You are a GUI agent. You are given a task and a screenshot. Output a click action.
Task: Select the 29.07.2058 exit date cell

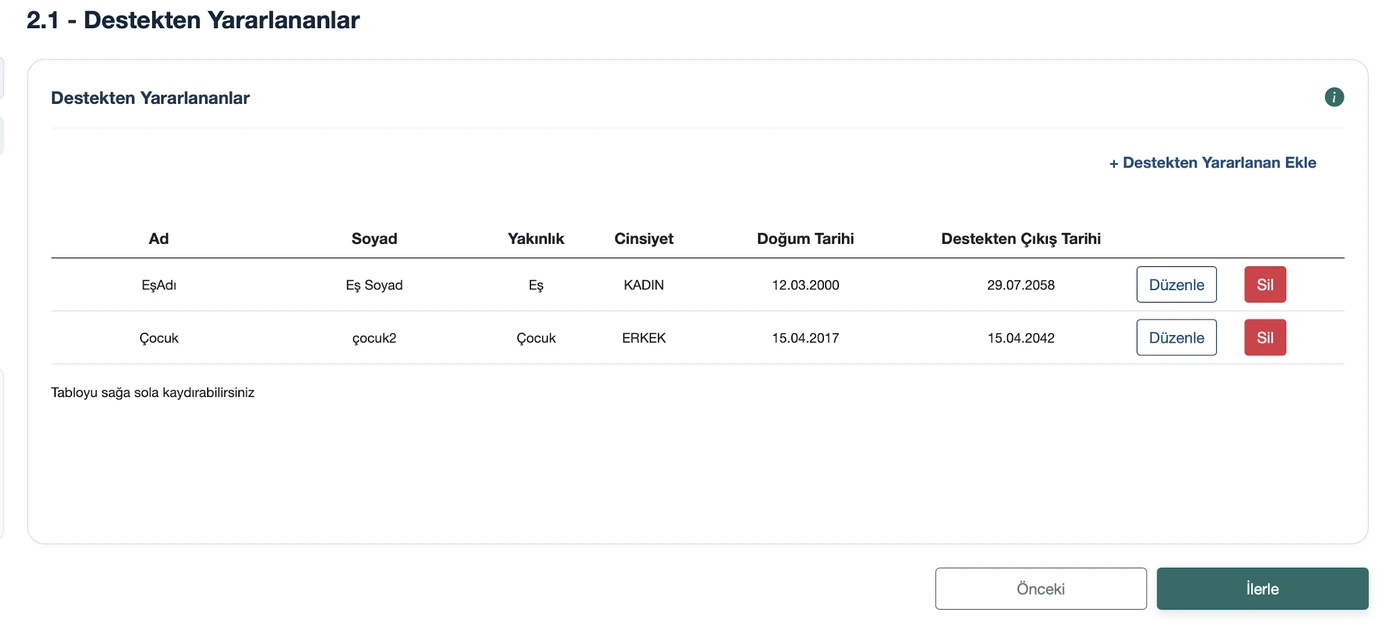coord(1021,285)
